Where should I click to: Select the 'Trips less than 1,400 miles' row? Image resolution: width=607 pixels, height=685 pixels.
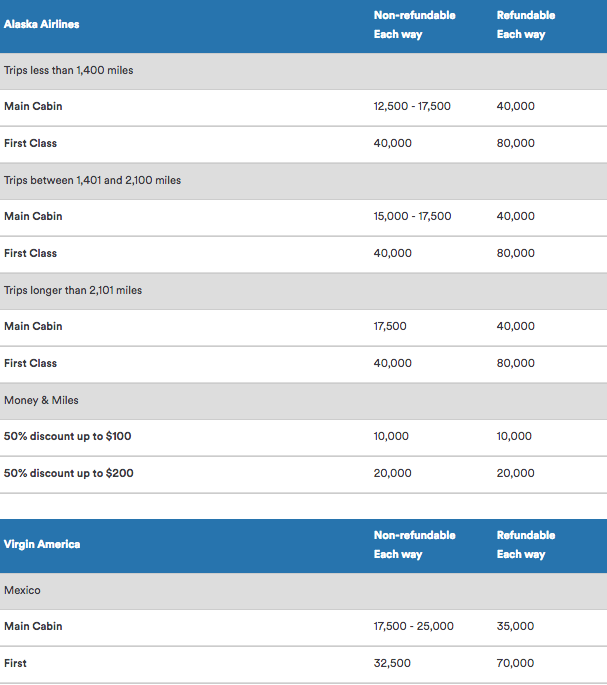pyautogui.click(x=69, y=70)
